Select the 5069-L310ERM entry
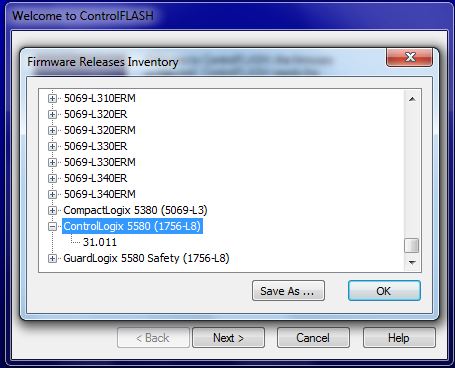Screen dimensions: 455x368 100,98
